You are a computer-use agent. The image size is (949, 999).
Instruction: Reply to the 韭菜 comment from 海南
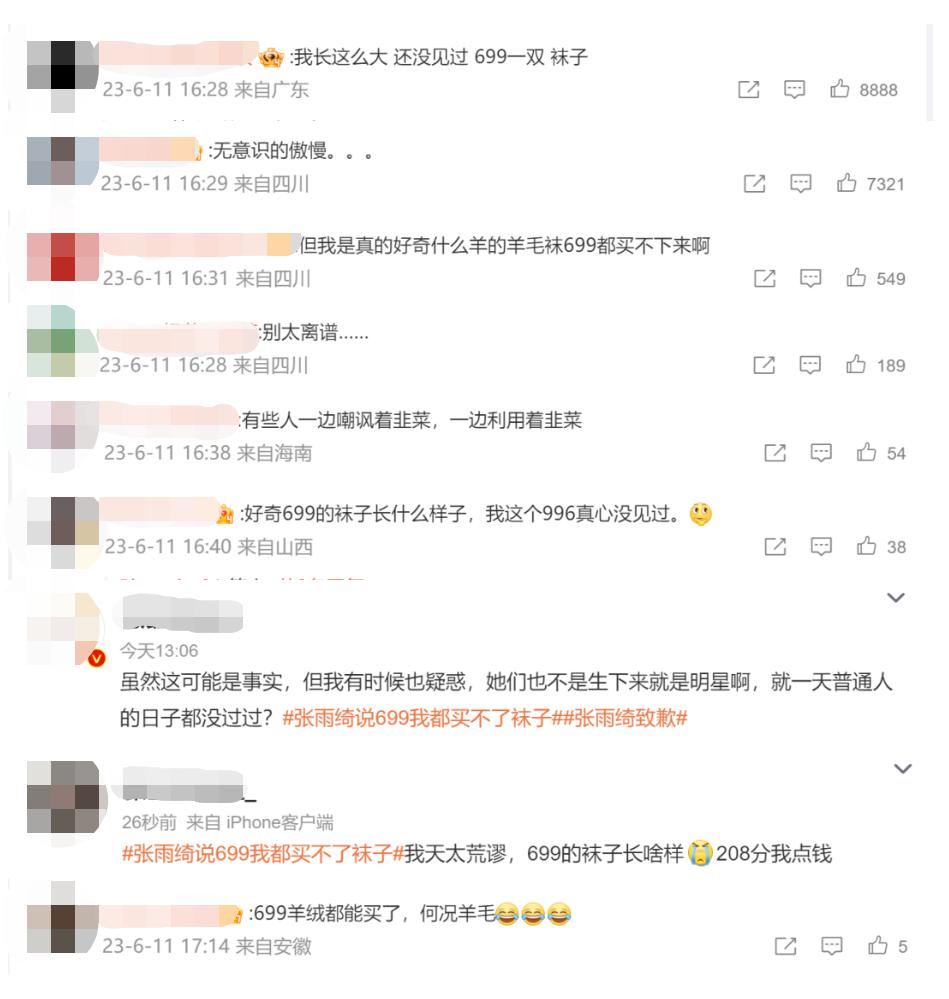(821, 453)
